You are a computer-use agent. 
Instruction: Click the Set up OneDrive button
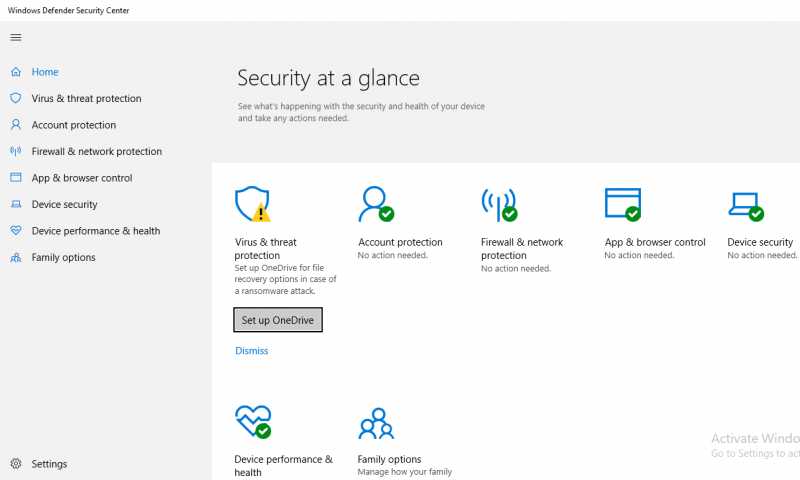(x=278, y=320)
